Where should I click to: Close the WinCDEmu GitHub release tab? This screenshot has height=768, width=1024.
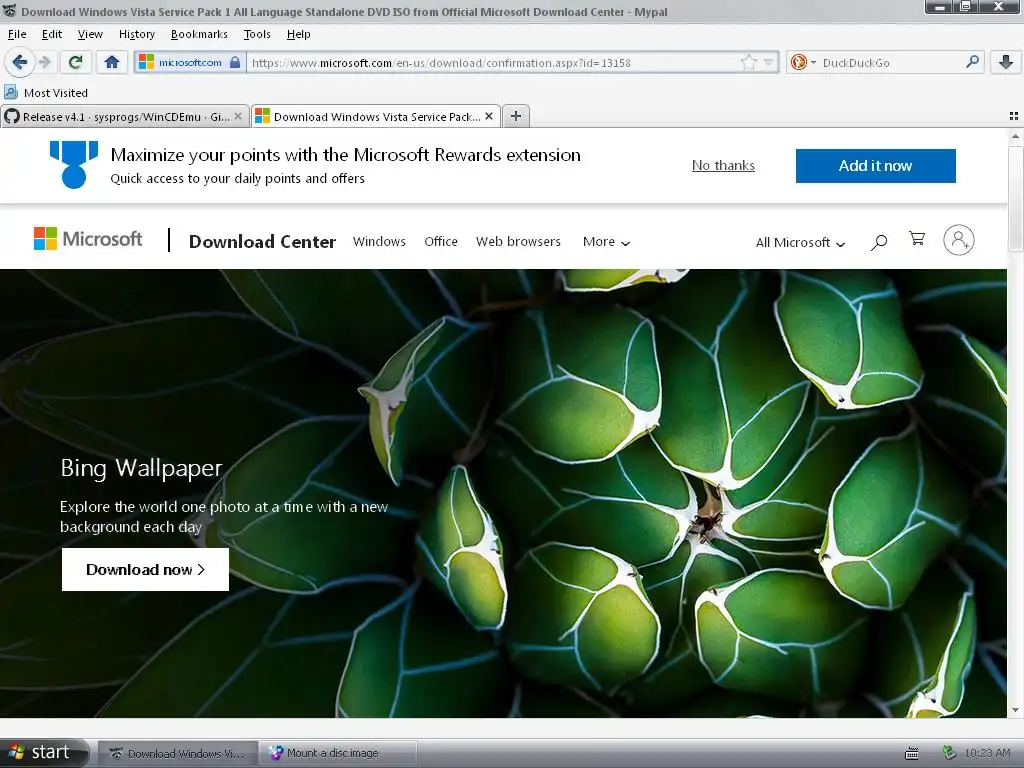[238, 116]
